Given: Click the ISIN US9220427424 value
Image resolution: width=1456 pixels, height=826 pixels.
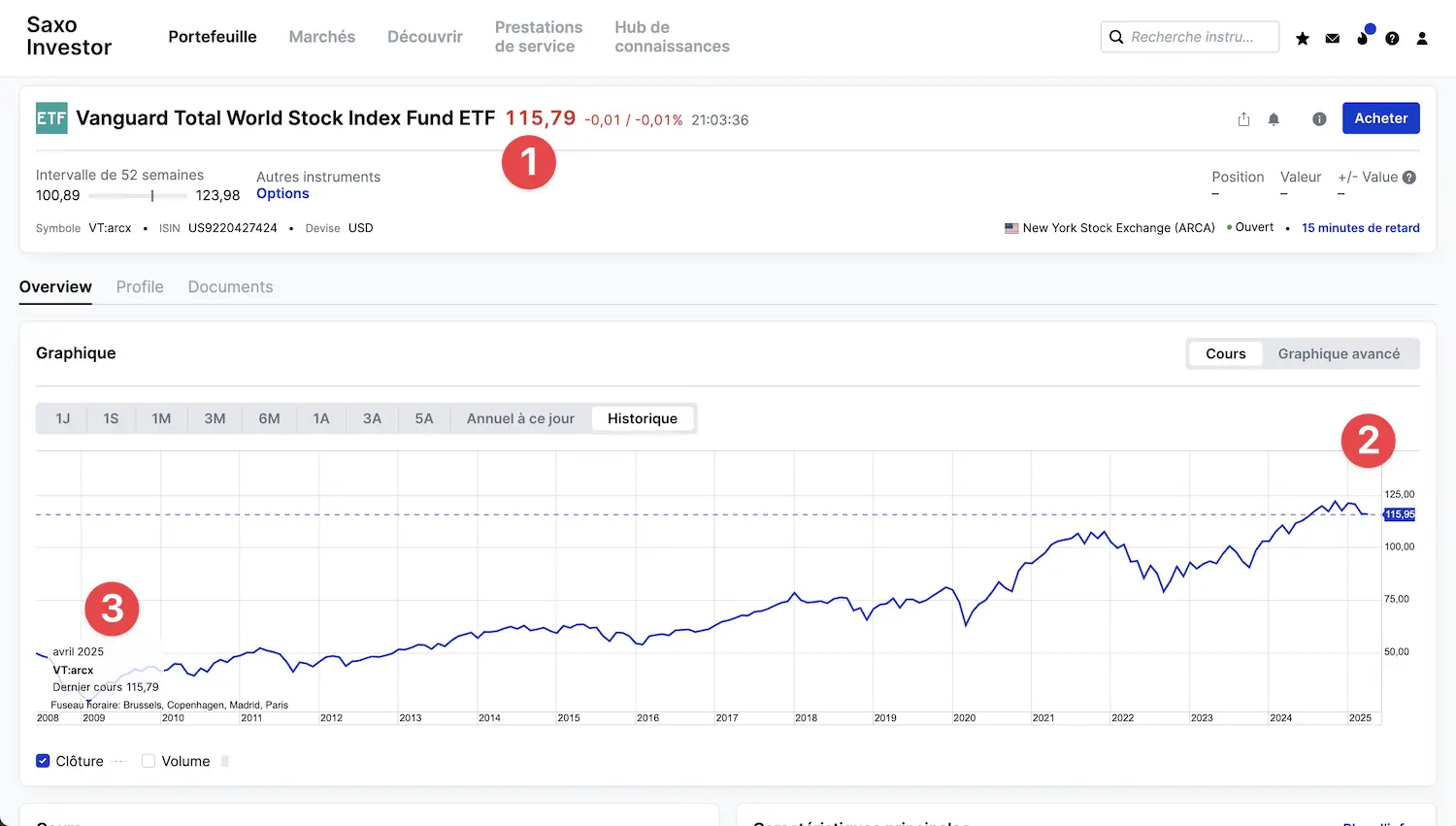Looking at the screenshot, I should tap(233, 228).
